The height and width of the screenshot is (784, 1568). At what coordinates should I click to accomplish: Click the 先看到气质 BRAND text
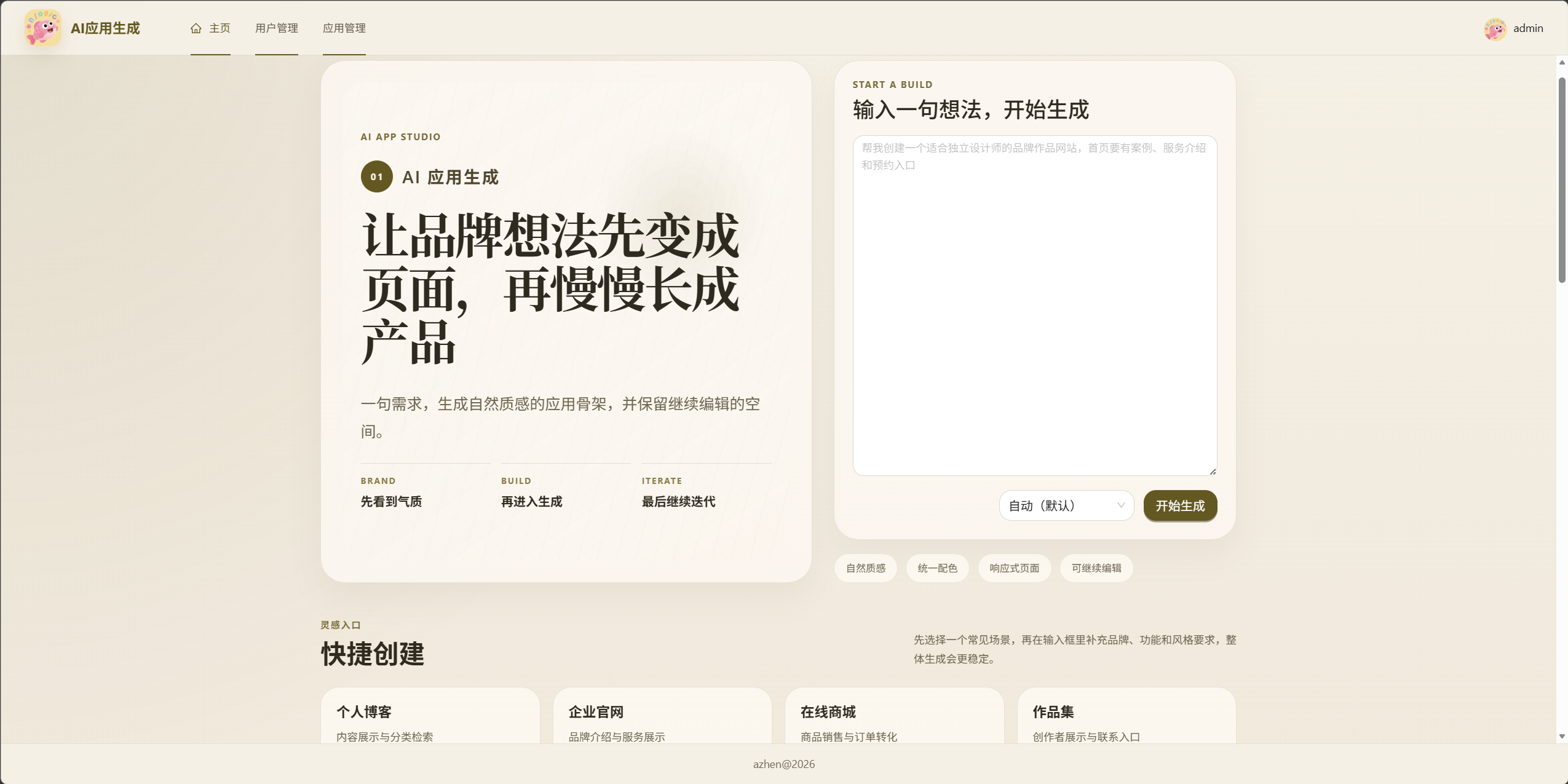click(391, 502)
